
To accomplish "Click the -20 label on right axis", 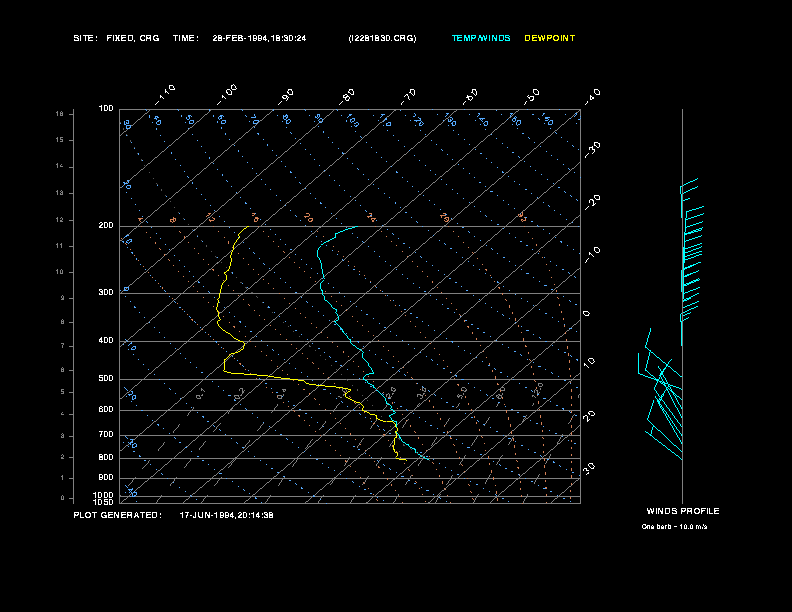I will [x=592, y=202].
